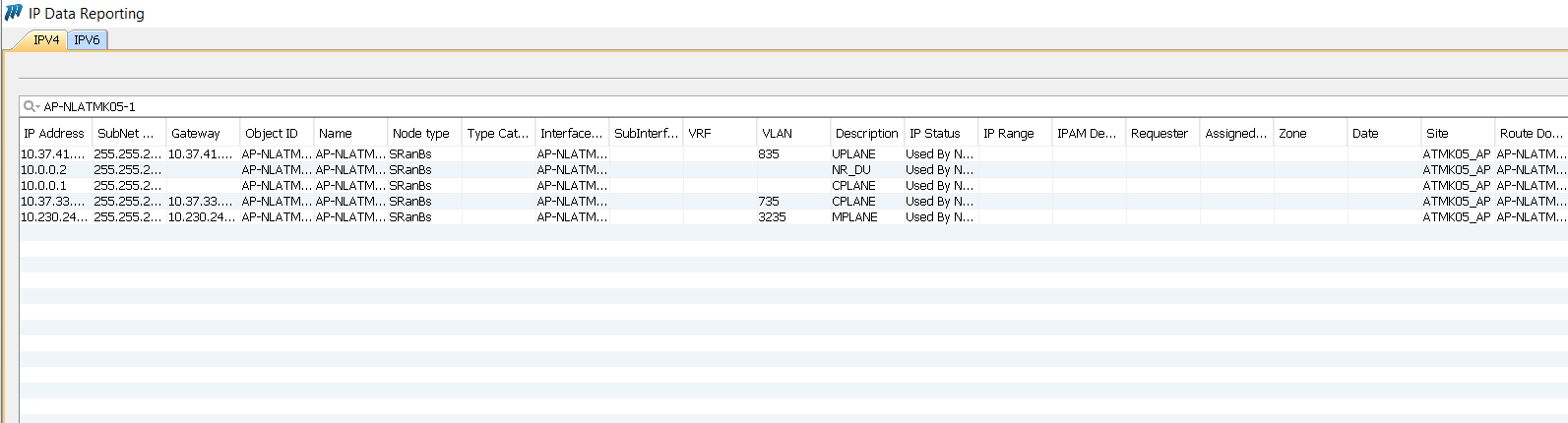The height and width of the screenshot is (423, 1568).
Task: Click the Node type column header
Action: [420, 133]
